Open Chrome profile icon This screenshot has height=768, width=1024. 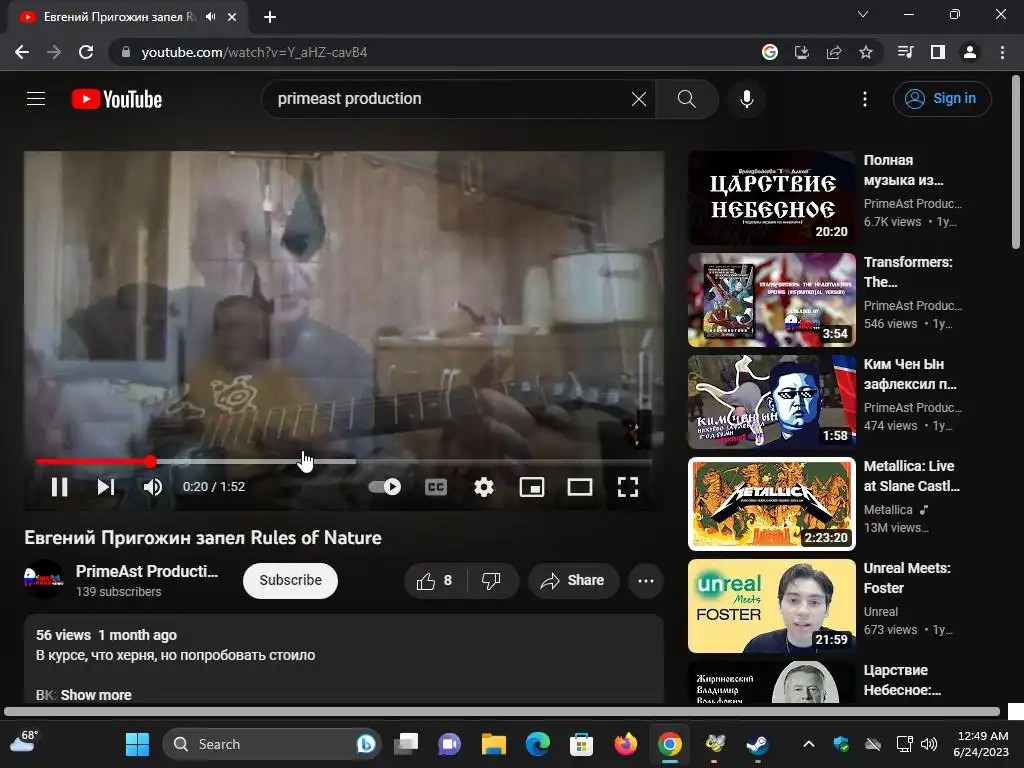coord(970,52)
